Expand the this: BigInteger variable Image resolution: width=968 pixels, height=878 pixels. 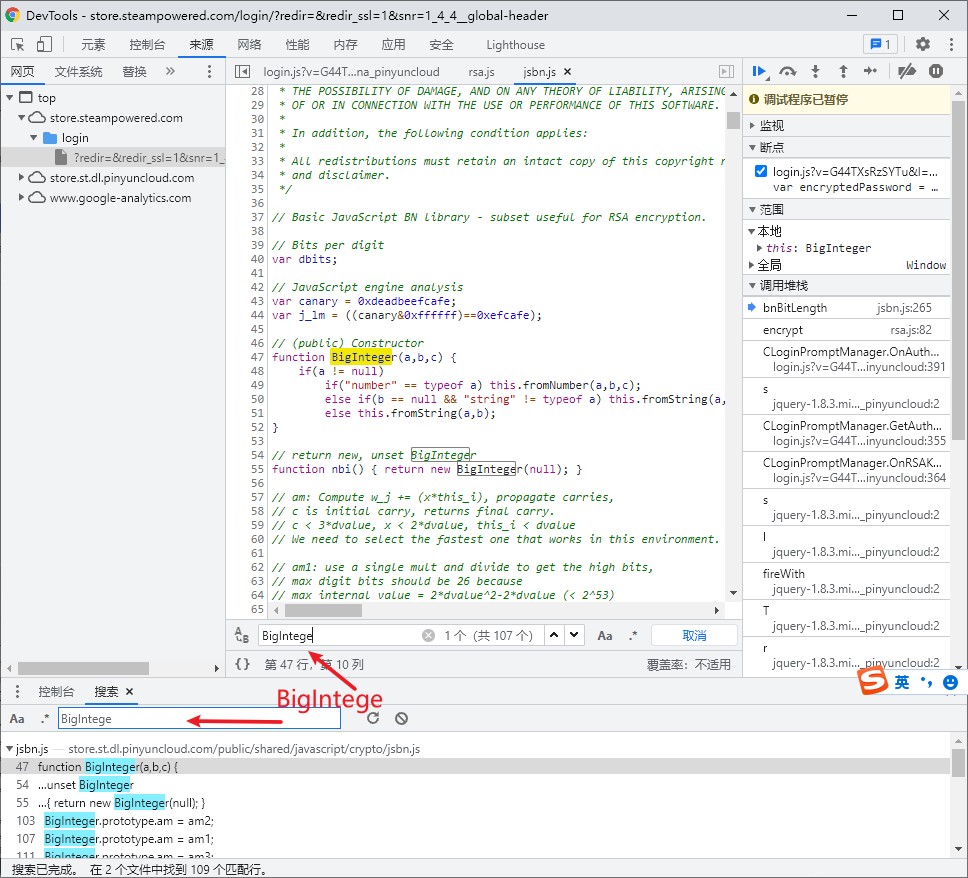point(759,248)
